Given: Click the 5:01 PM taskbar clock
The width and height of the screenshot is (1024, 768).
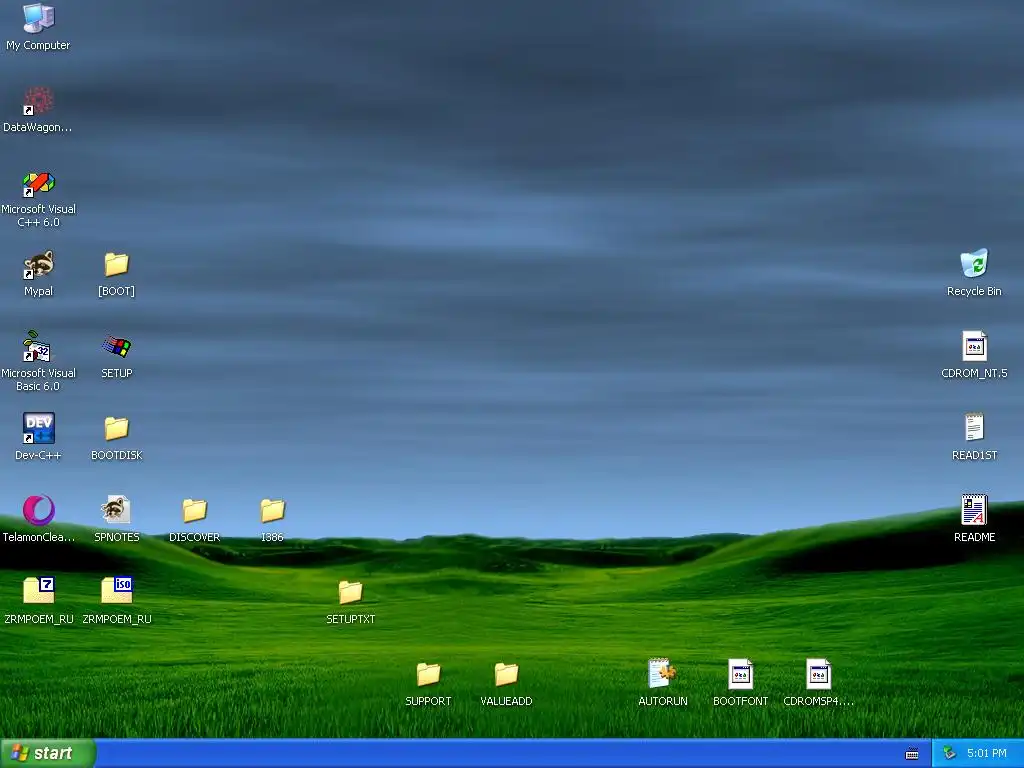Looking at the screenshot, I should [x=986, y=754].
